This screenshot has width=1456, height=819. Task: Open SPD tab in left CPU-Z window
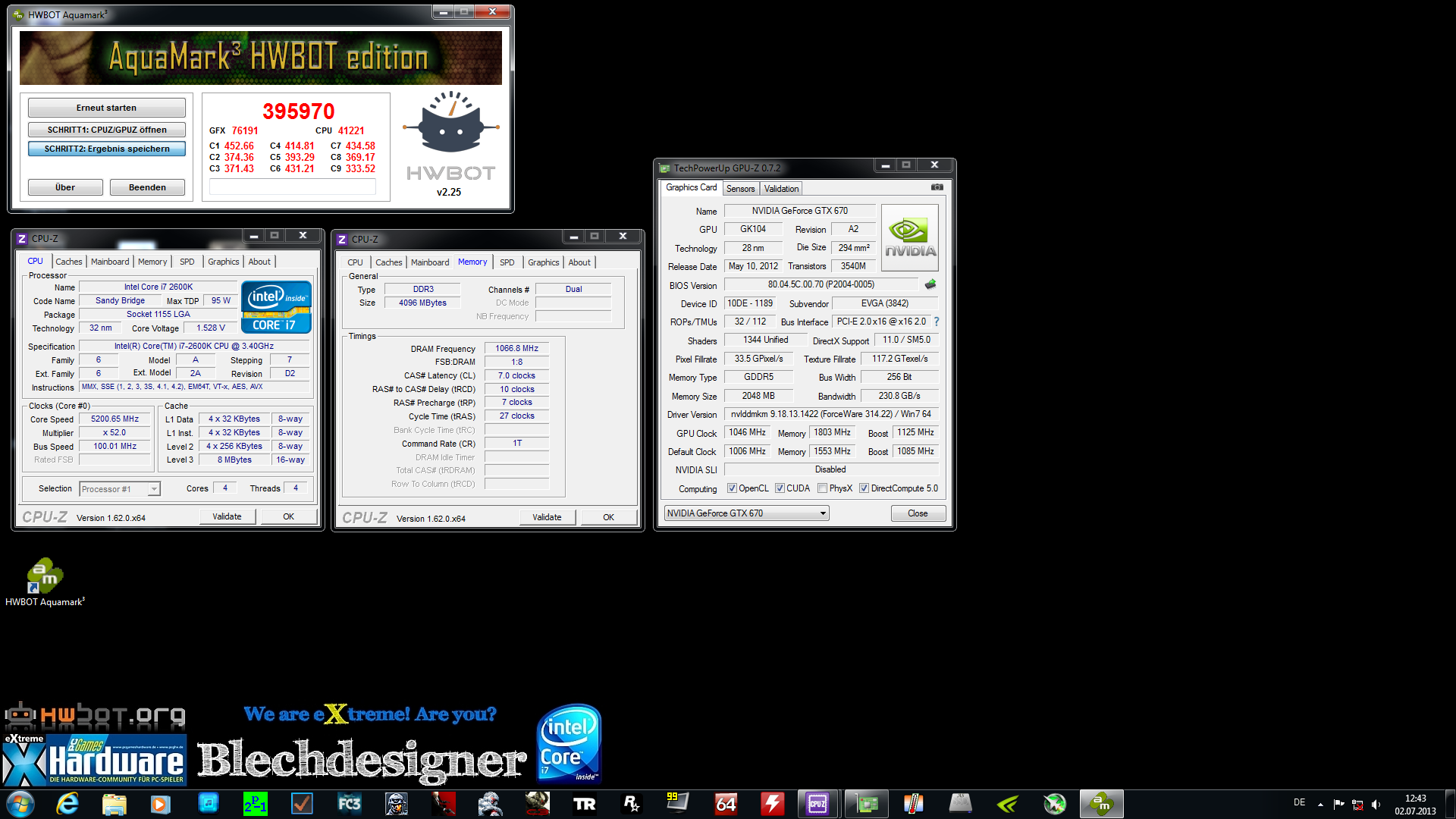click(x=187, y=262)
